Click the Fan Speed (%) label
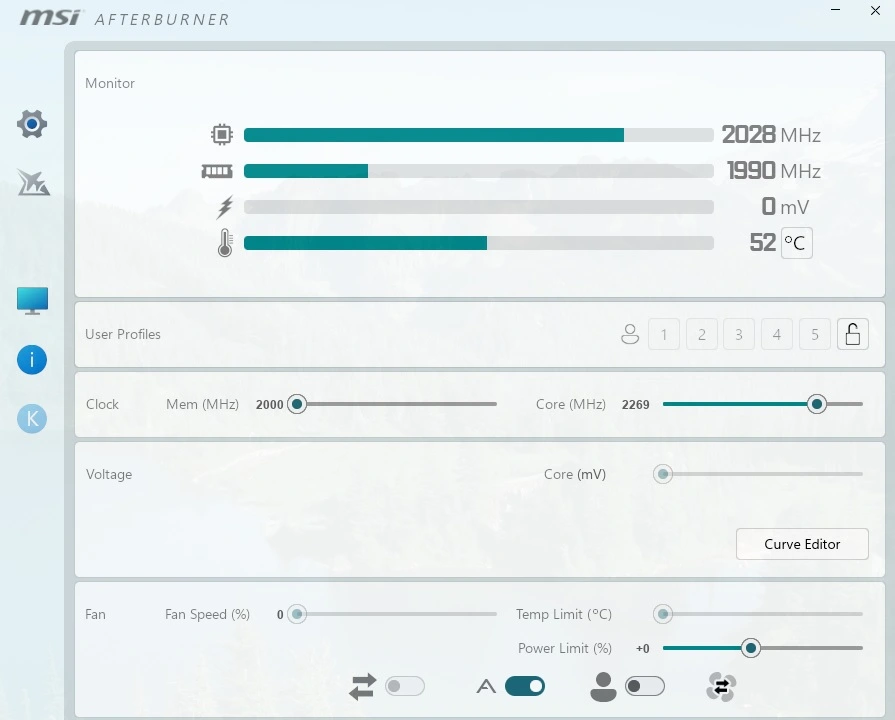Viewport: 895px width, 720px height. pos(207,614)
